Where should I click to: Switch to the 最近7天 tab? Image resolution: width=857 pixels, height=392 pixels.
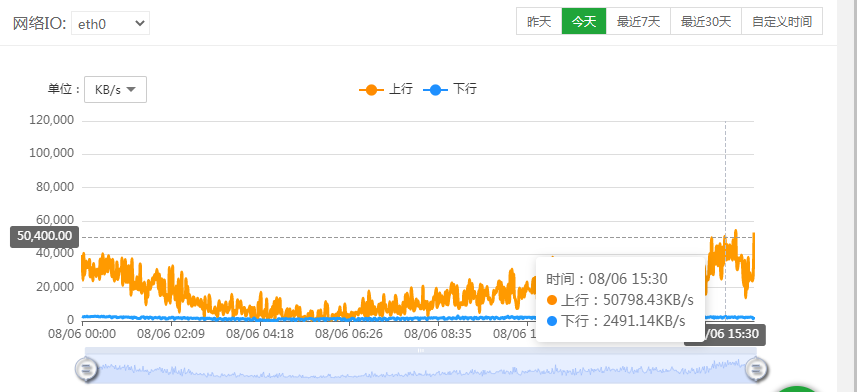tap(638, 22)
